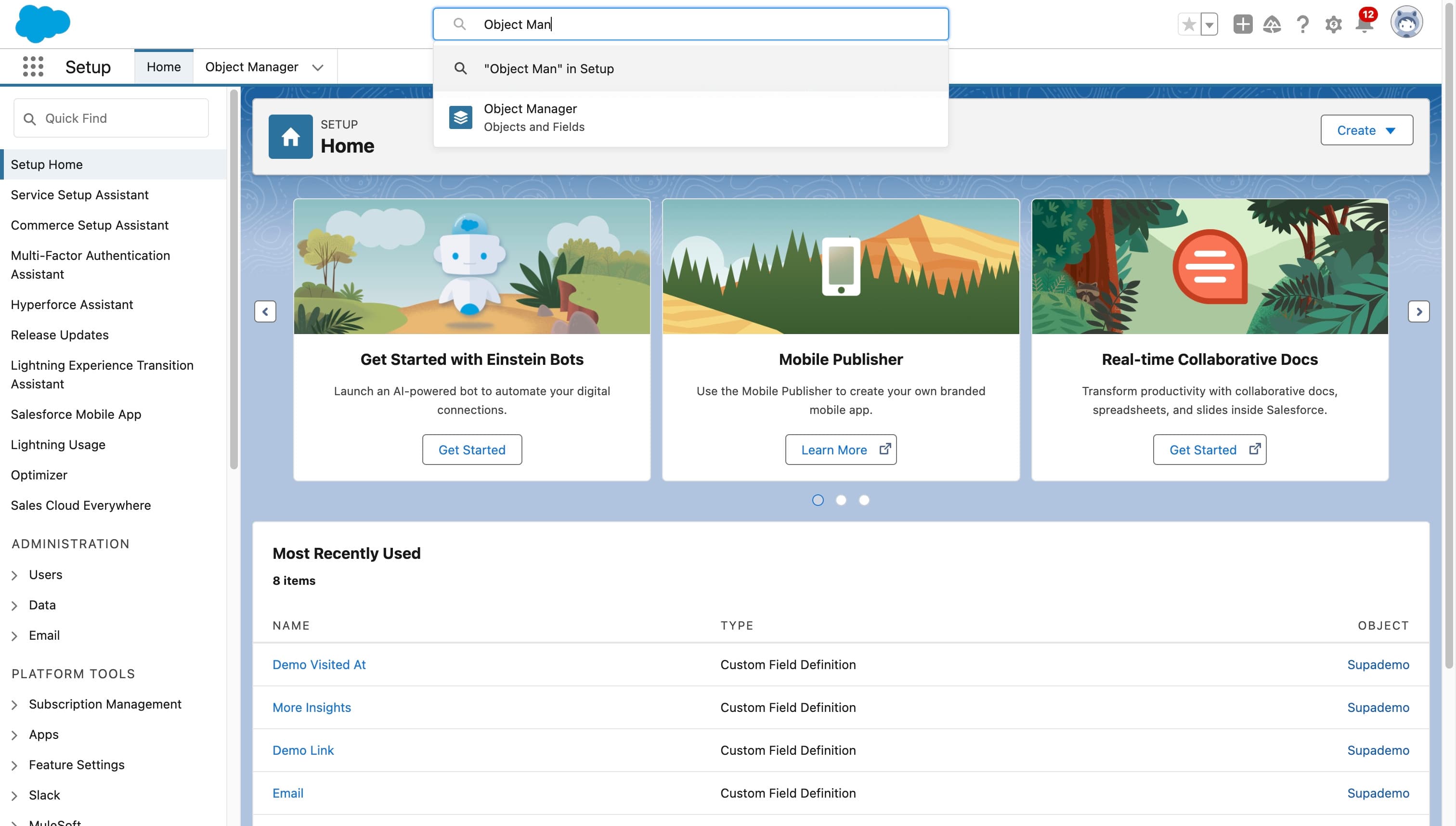Open the Setup gear menu
Viewport: 1456px width, 826px height.
1333,25
